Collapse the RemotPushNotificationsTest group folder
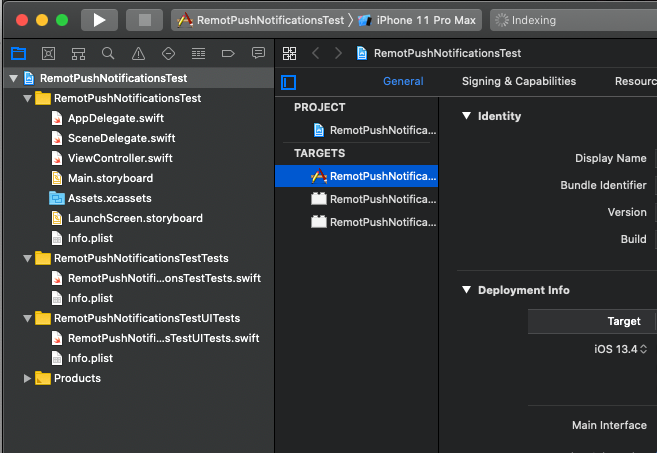 [28, 98]
